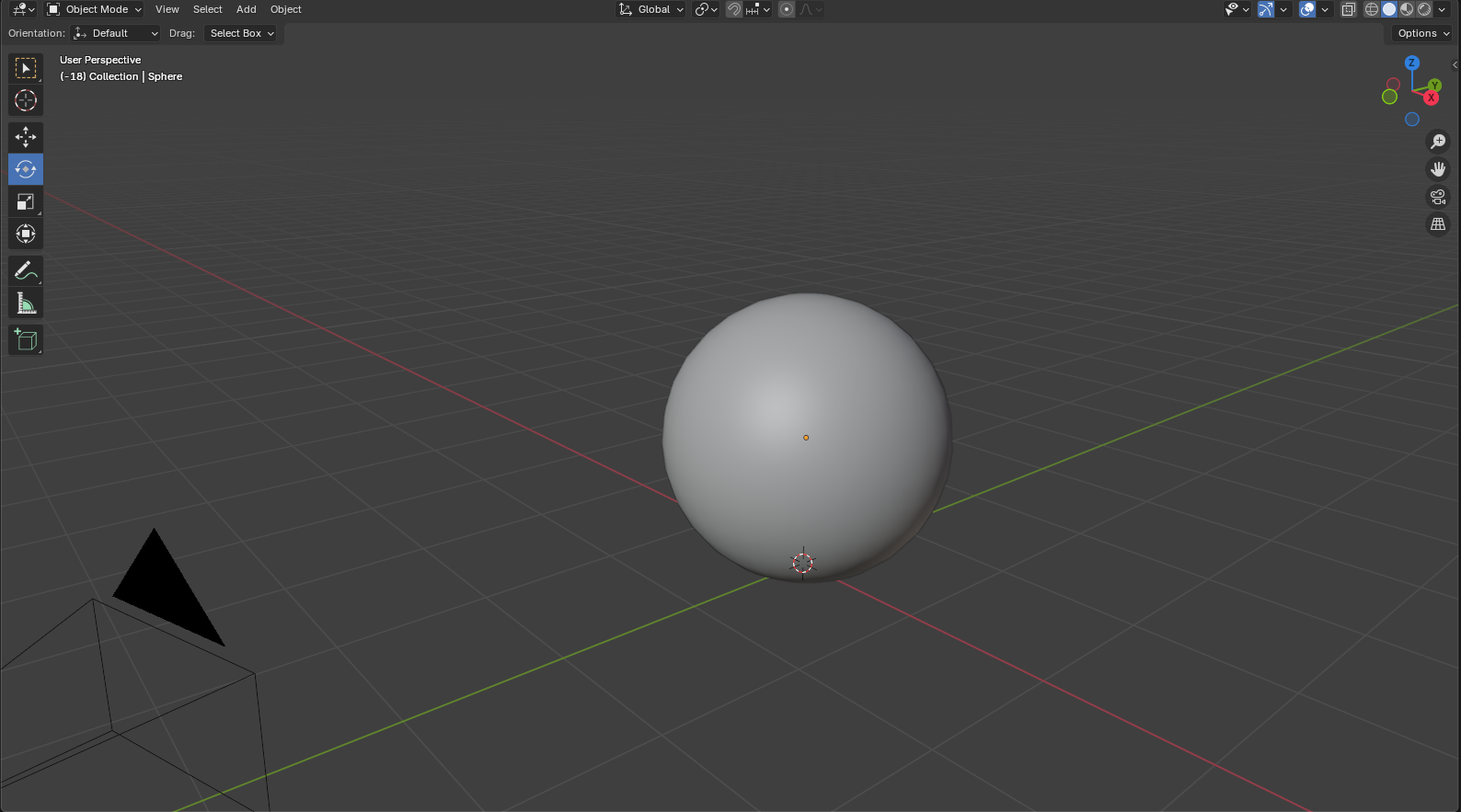Screen dimensions: 1461x812
Task: Activate the Move tool
Action: (26, 137)
